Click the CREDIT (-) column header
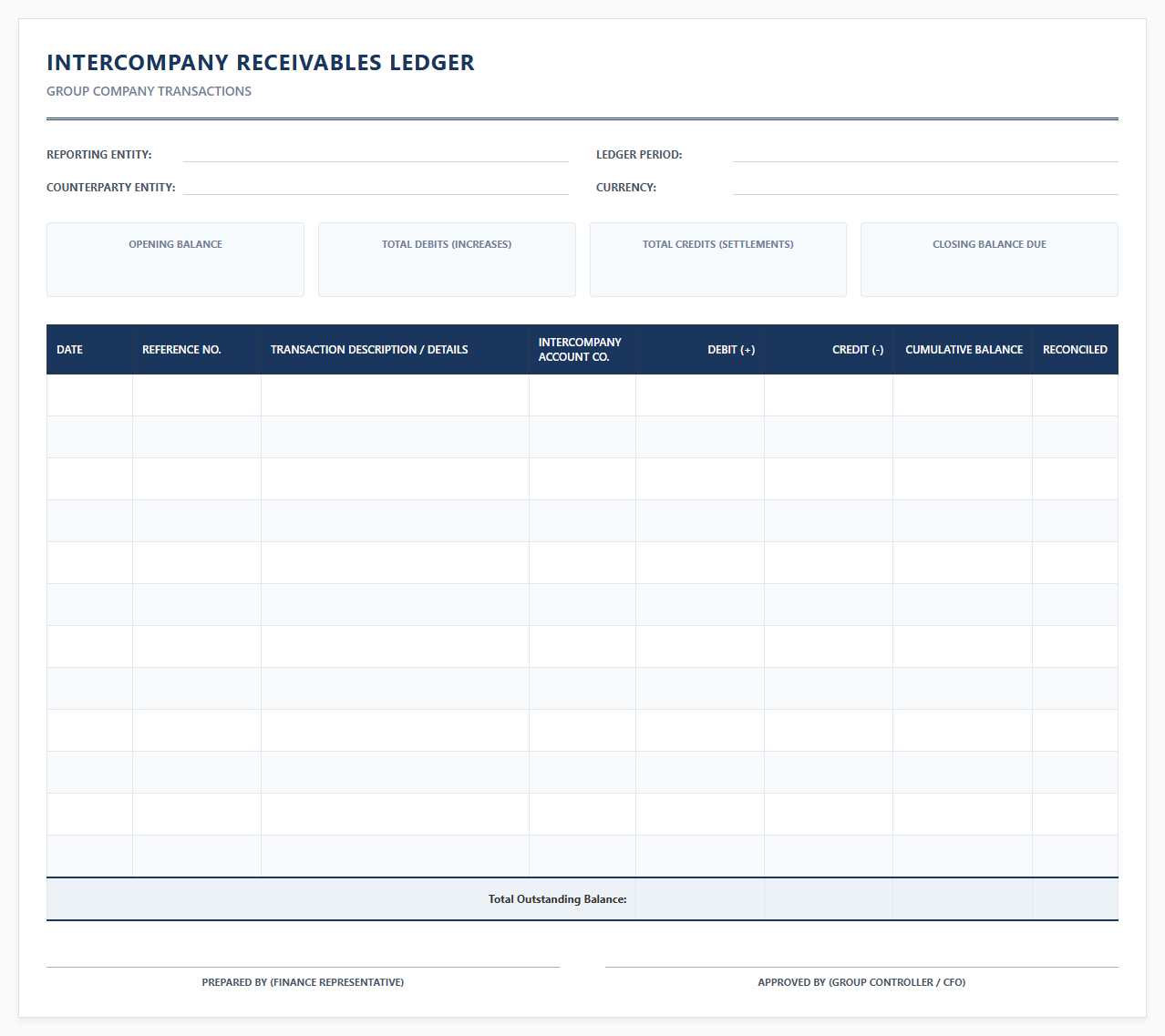 coord(829,350)
